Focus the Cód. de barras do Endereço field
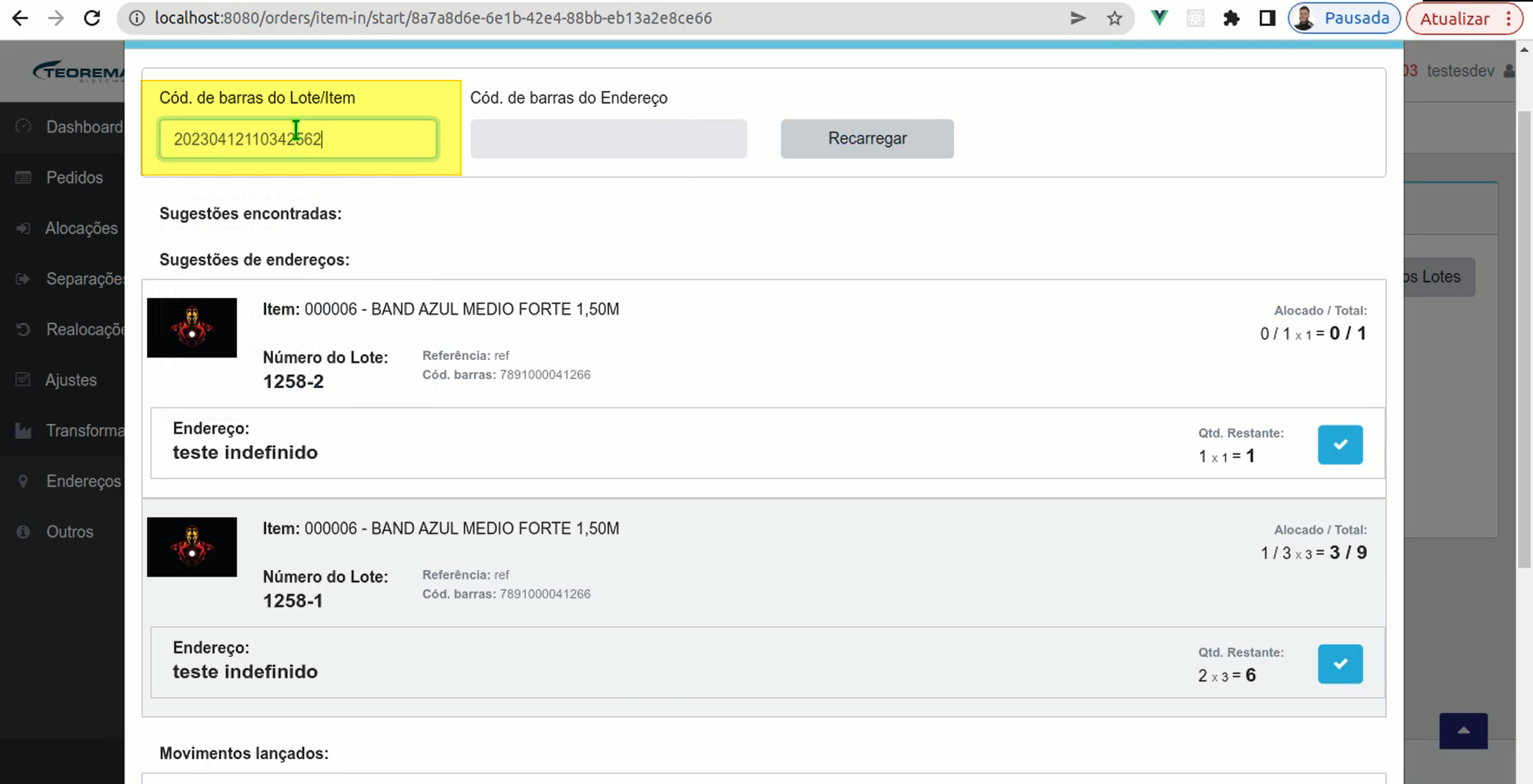1533x784 pixels. pyautogui.click(x=608, y=139)
